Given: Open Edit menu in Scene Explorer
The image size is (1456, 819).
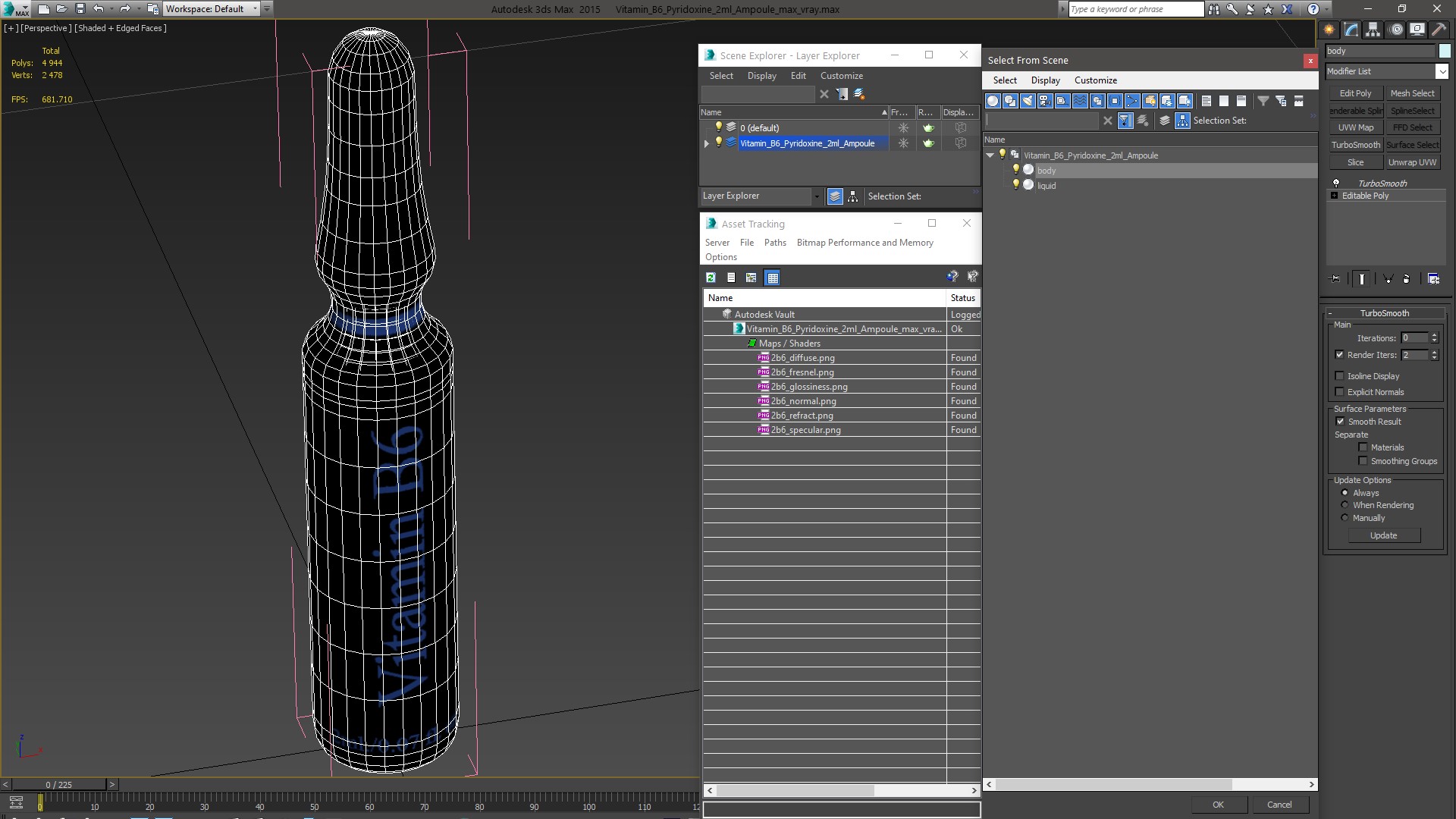Looking at the screenshot, I should [x=798, y=76].
